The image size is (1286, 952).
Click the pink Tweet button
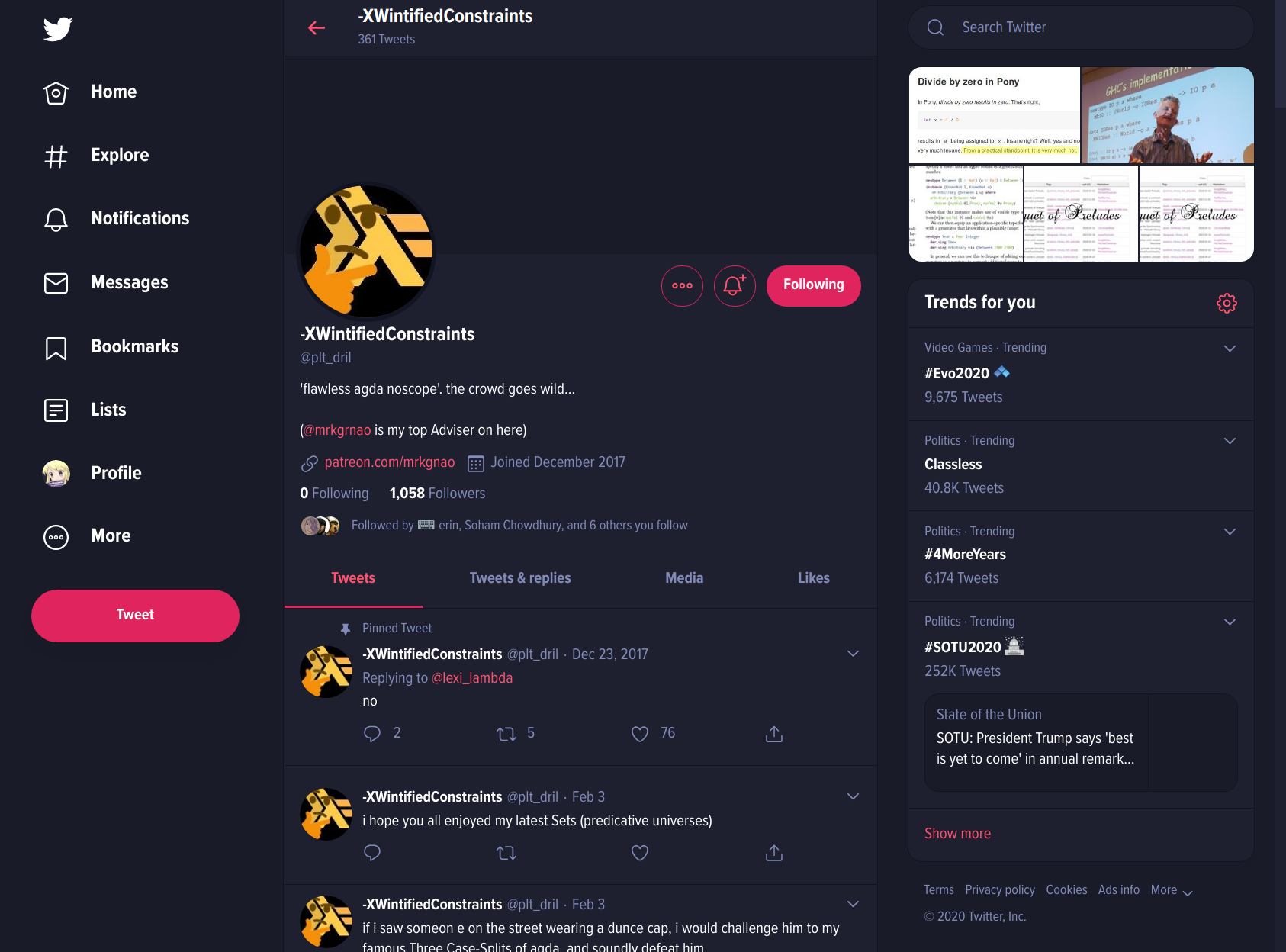click(135, 616)
